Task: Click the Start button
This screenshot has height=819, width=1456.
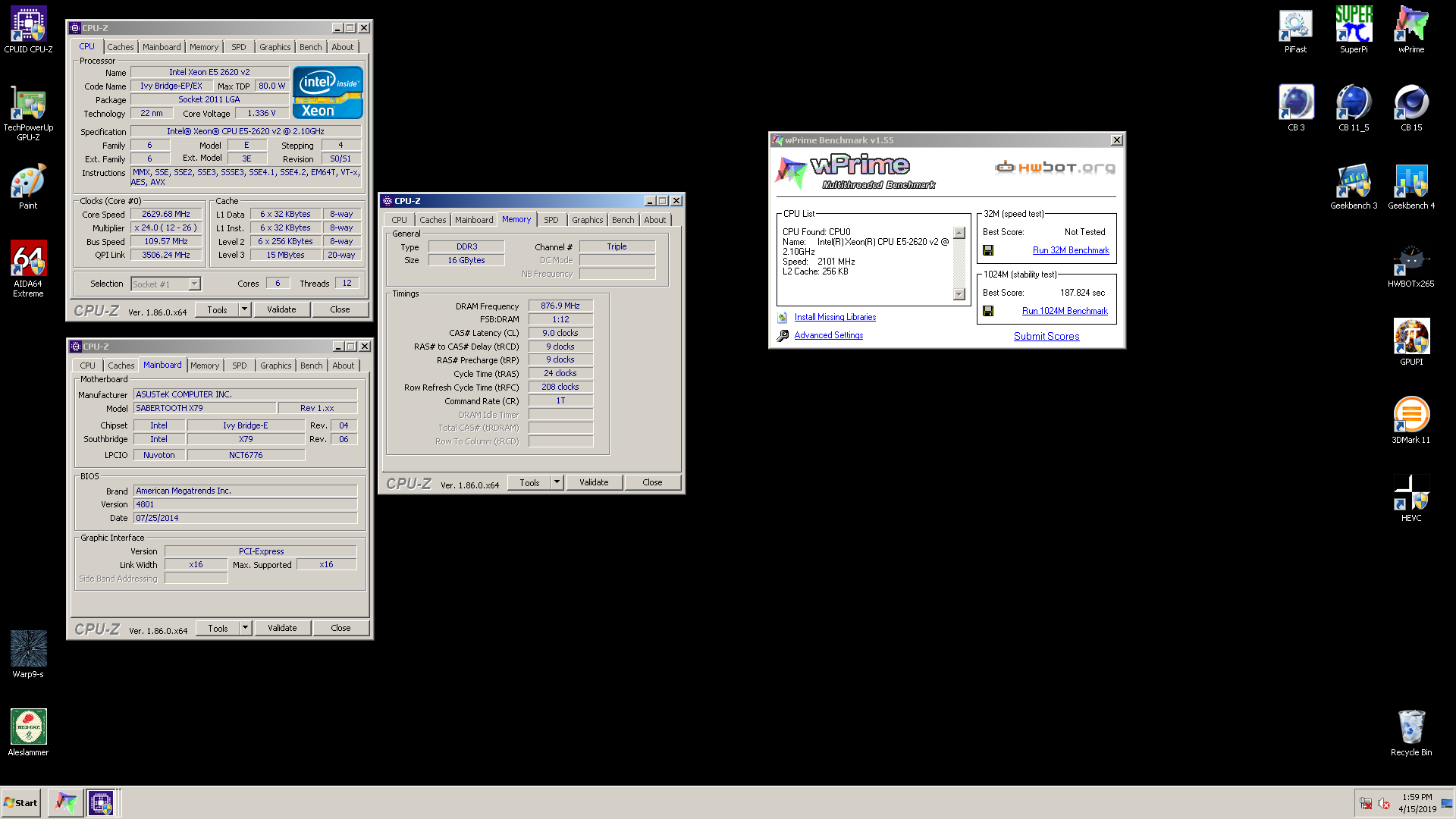Action: (21, 802)
